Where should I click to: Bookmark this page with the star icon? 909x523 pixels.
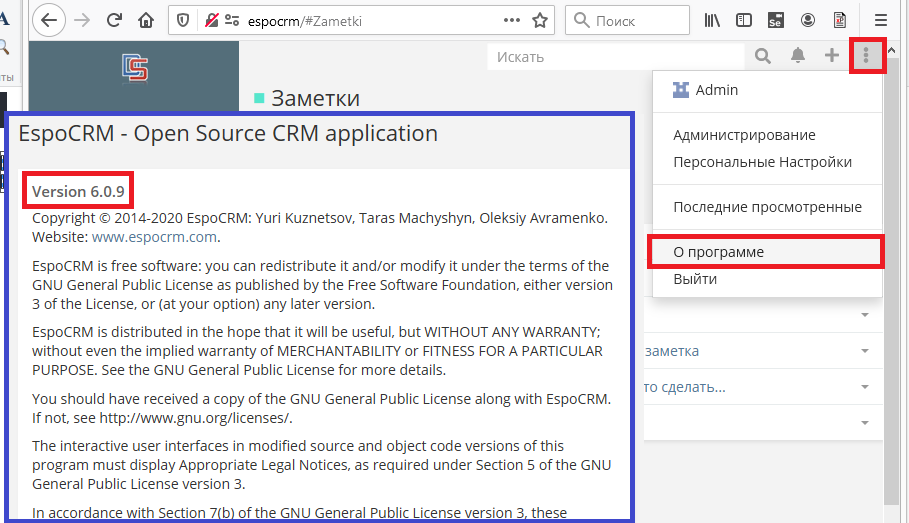pyautogui.click(x=540, y=20)
